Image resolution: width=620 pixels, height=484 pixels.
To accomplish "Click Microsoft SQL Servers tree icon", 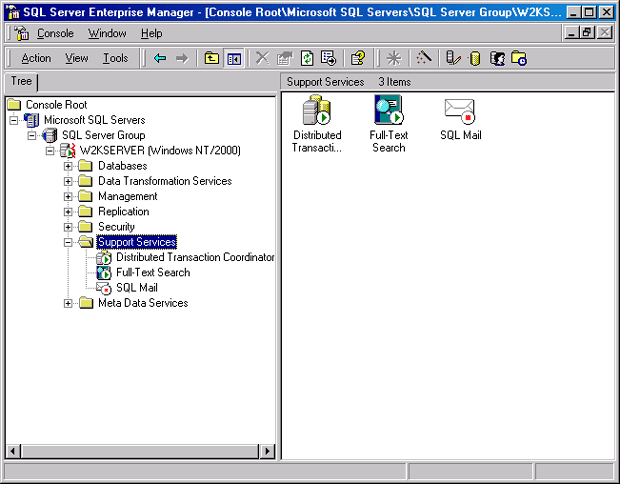I will point(32,120).
